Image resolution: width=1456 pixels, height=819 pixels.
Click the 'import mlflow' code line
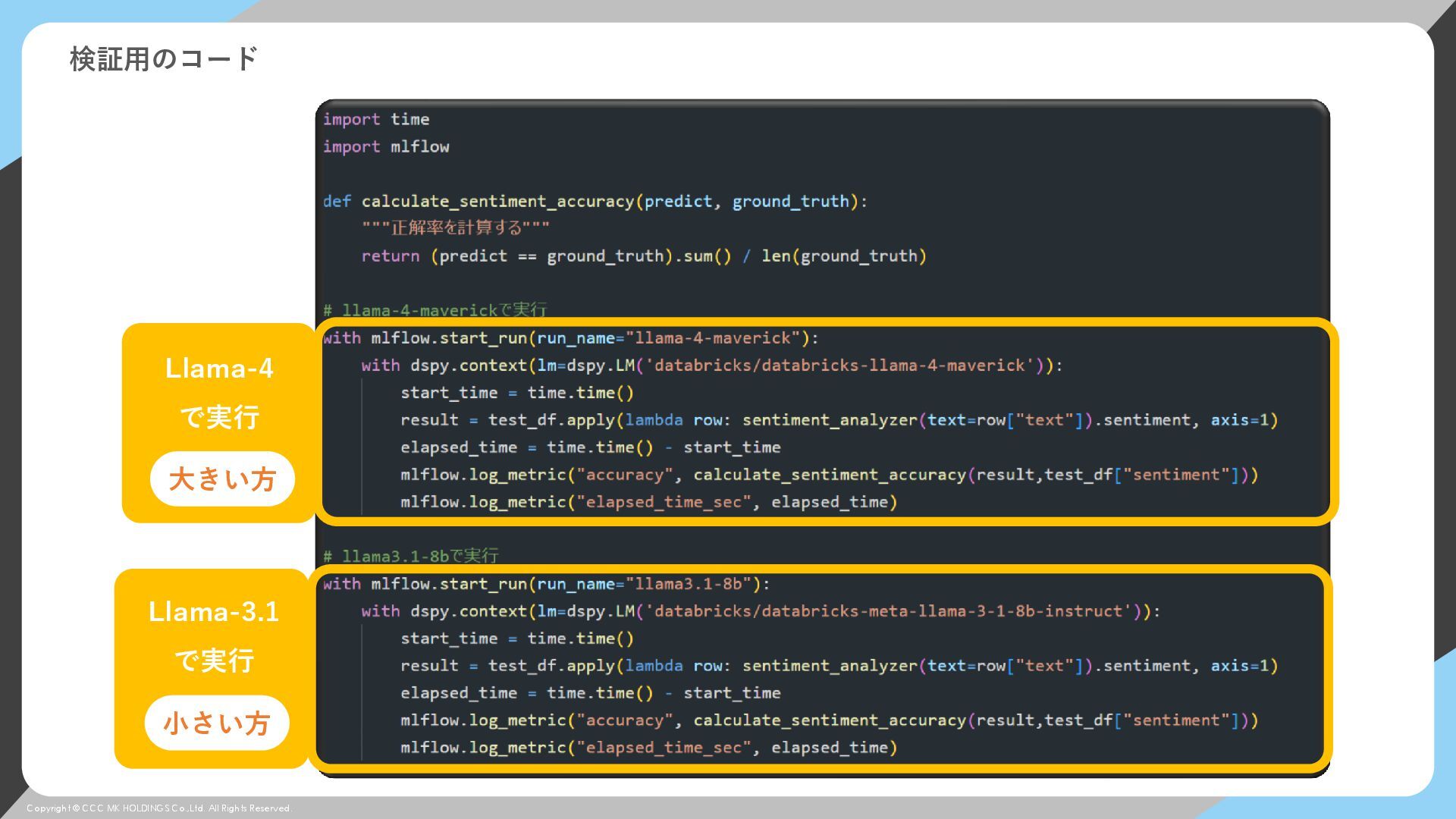[x=386, y=147]
